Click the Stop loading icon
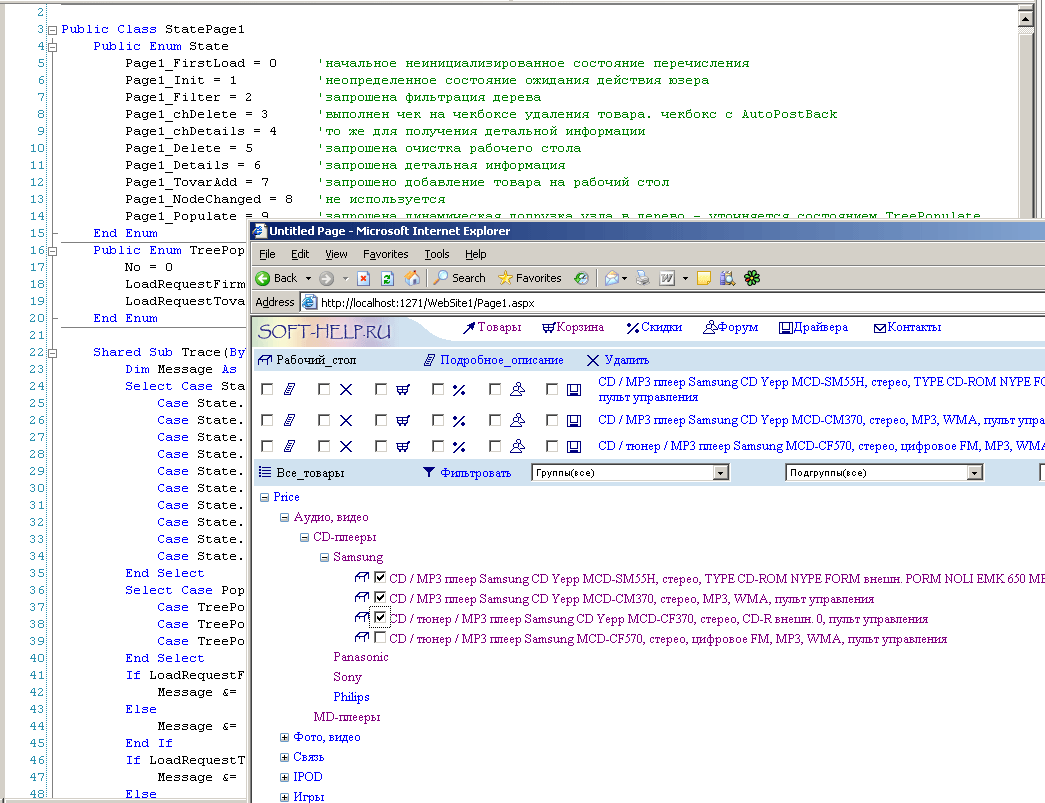The height and width of the screenshot is (803, 1045). [364, 278]
